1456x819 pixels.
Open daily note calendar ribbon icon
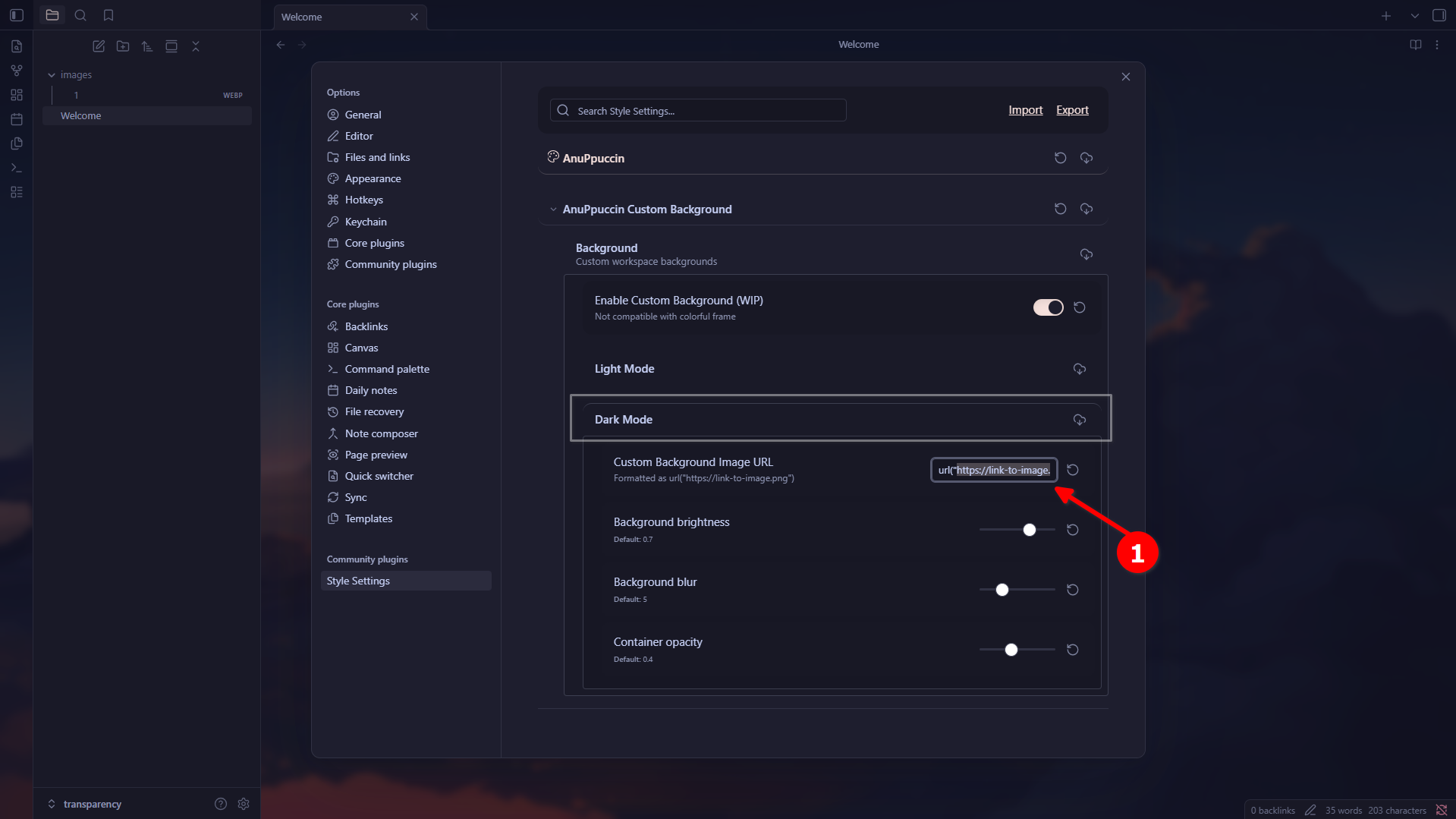coord(17,119)
